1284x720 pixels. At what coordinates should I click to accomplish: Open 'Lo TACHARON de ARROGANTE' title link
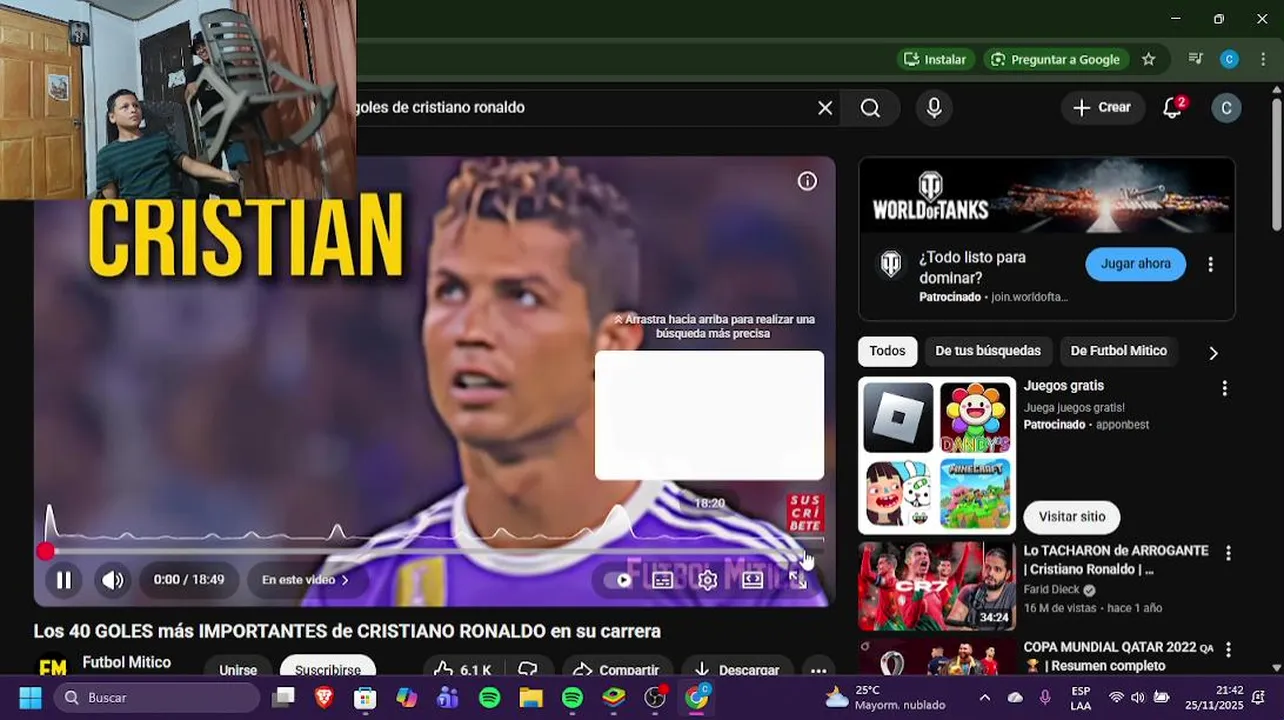(1116, 560)
